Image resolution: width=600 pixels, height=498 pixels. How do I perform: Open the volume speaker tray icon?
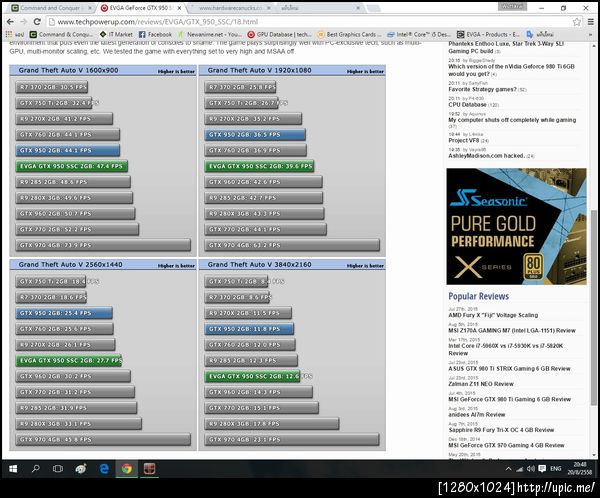(530, 469)
